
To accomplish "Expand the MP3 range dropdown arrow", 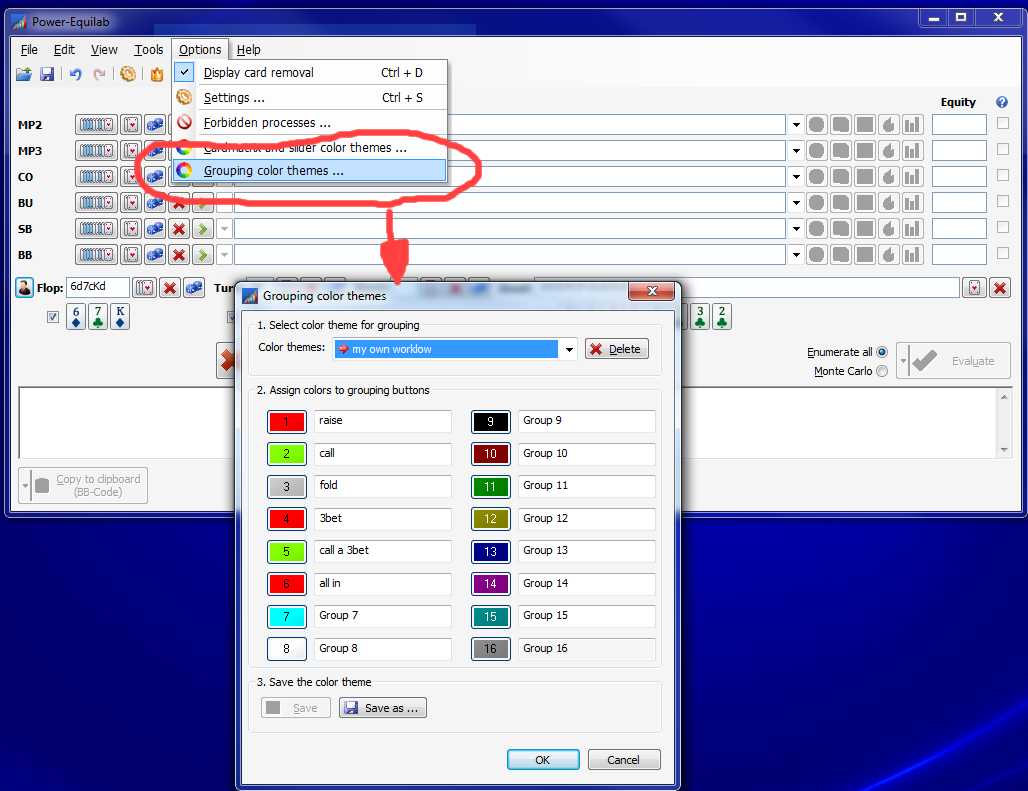I will [x=796, y=151].
